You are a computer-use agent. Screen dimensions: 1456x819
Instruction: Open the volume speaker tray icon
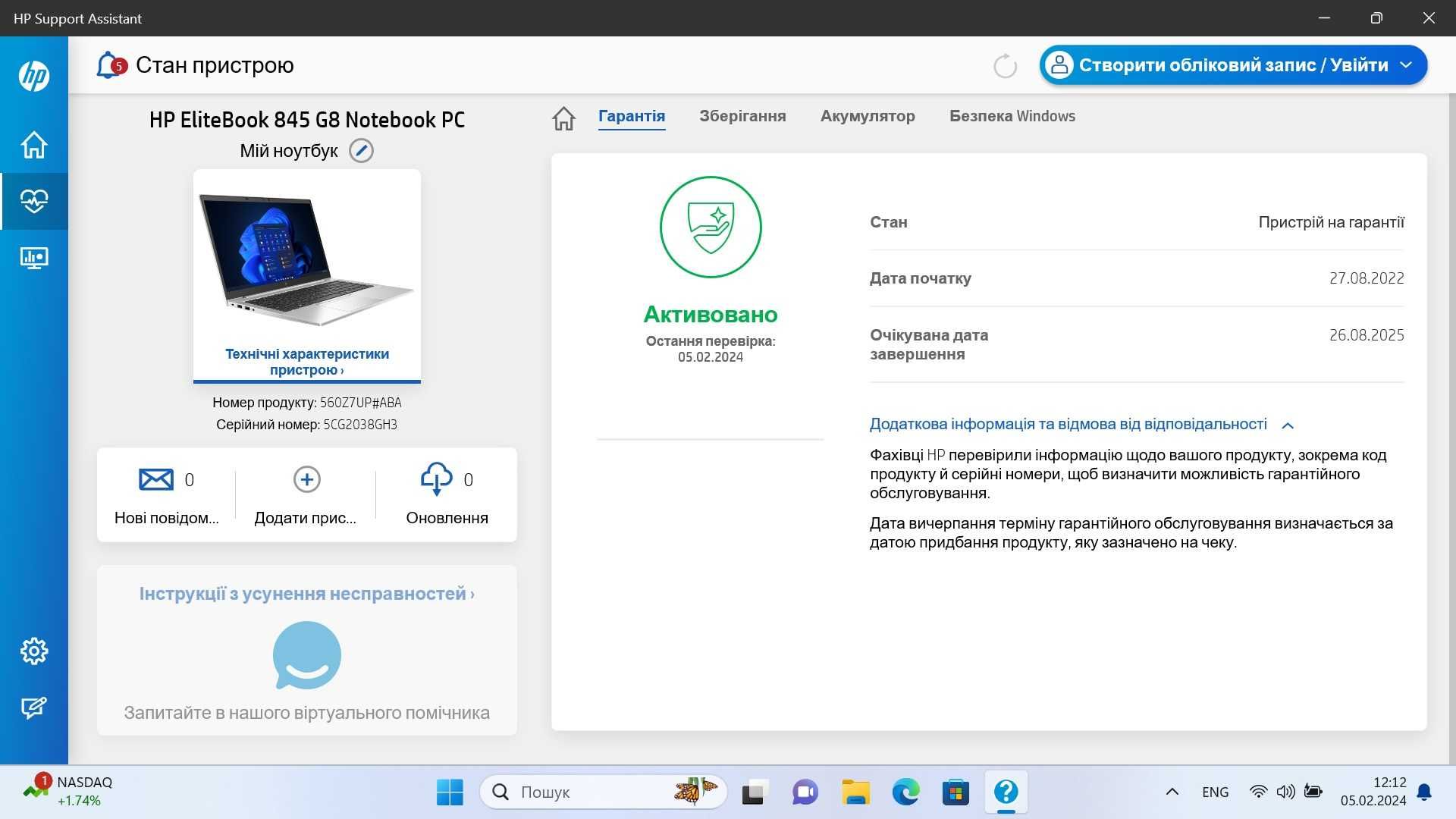(1285, 792)
